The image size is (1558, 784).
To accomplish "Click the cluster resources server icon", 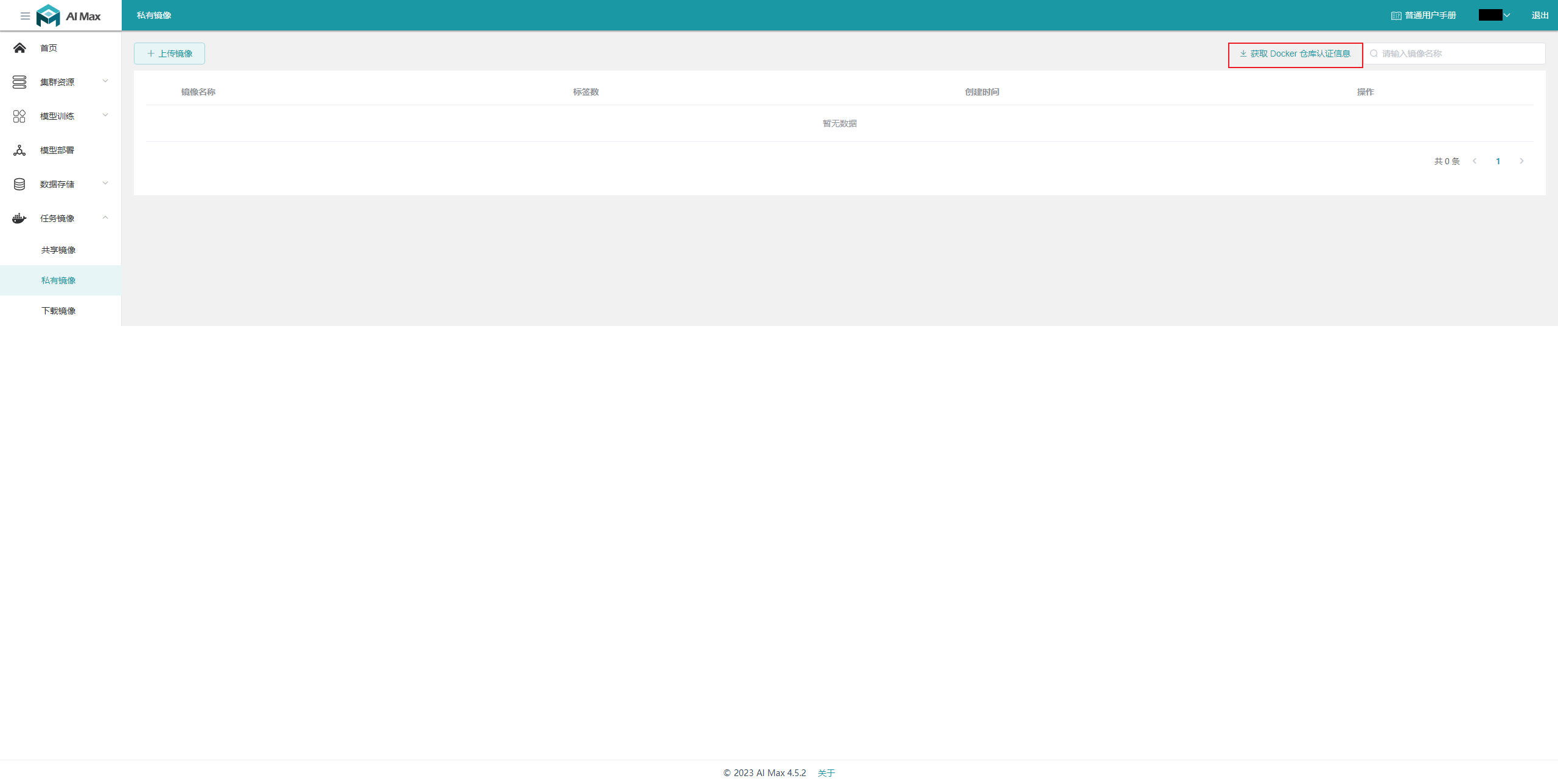I will (x=19, y=82).
